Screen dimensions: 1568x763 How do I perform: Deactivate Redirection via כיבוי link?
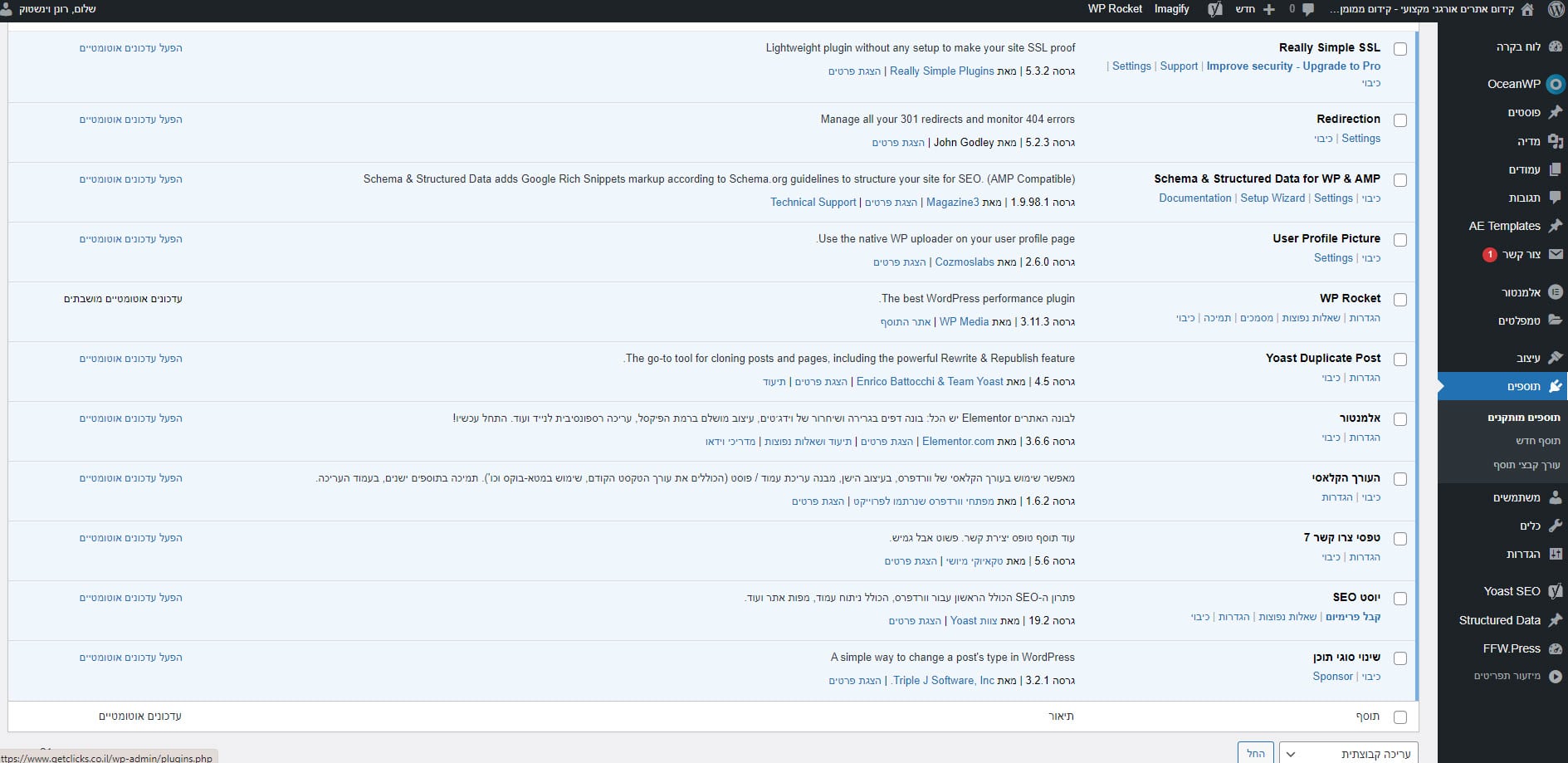[x=1324, y=139]
